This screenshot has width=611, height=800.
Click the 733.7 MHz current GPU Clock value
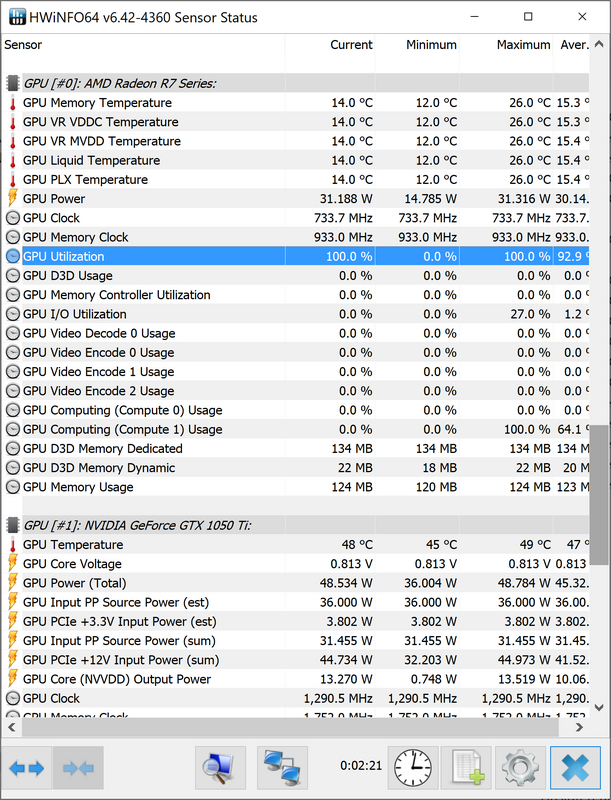tap(343, 218)
